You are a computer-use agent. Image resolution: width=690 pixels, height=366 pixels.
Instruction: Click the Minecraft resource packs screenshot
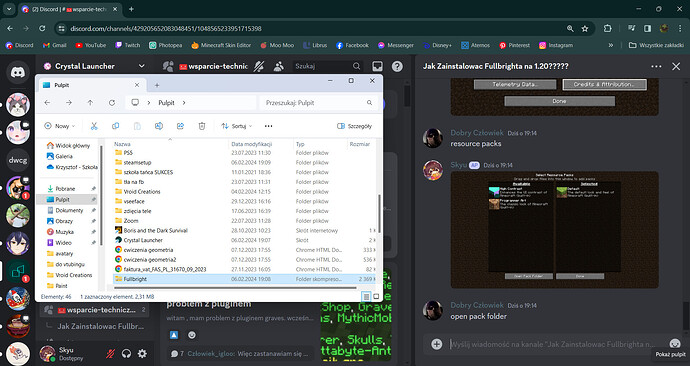(x=554, y=230)
